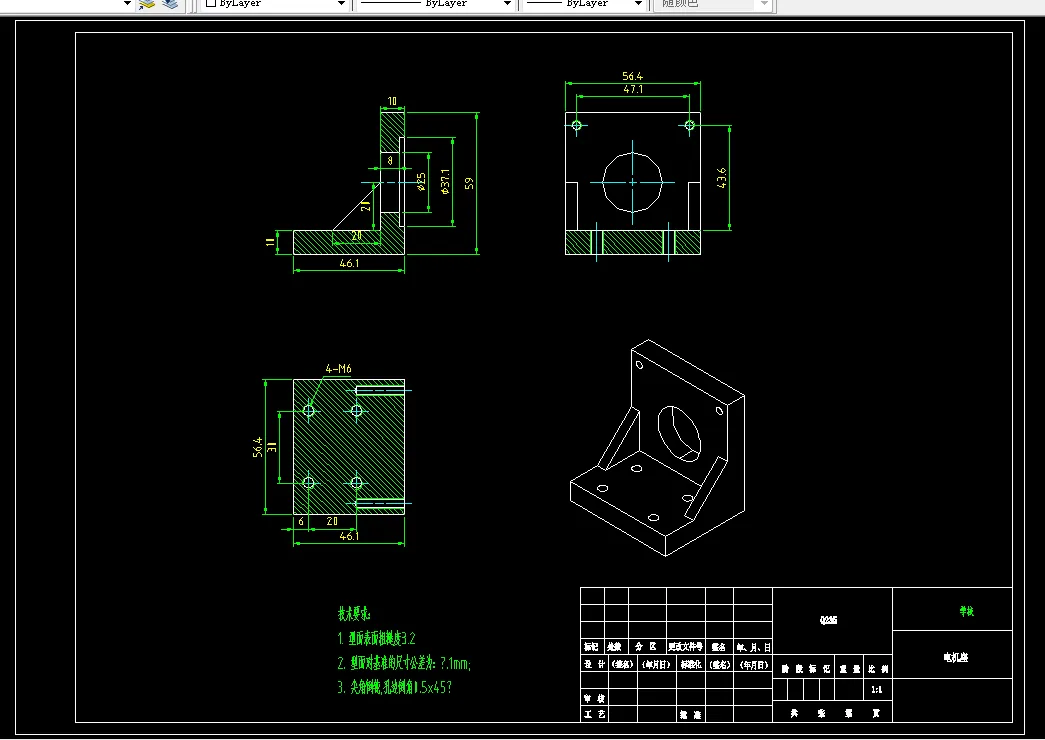Select the 1:1 scale value
The height and width of the screenshot is (740, 1045).
coord(877,690)
